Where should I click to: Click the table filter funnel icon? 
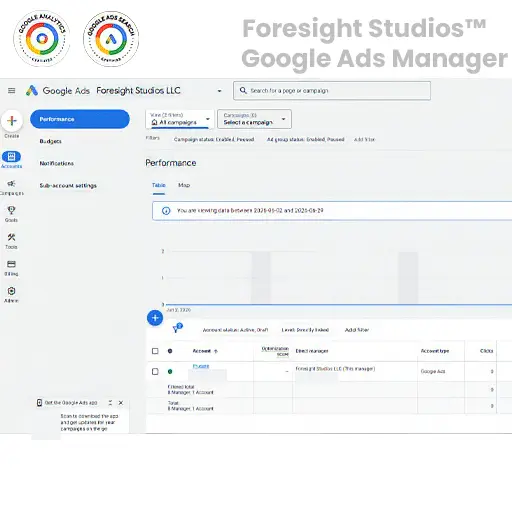[177, 328]
